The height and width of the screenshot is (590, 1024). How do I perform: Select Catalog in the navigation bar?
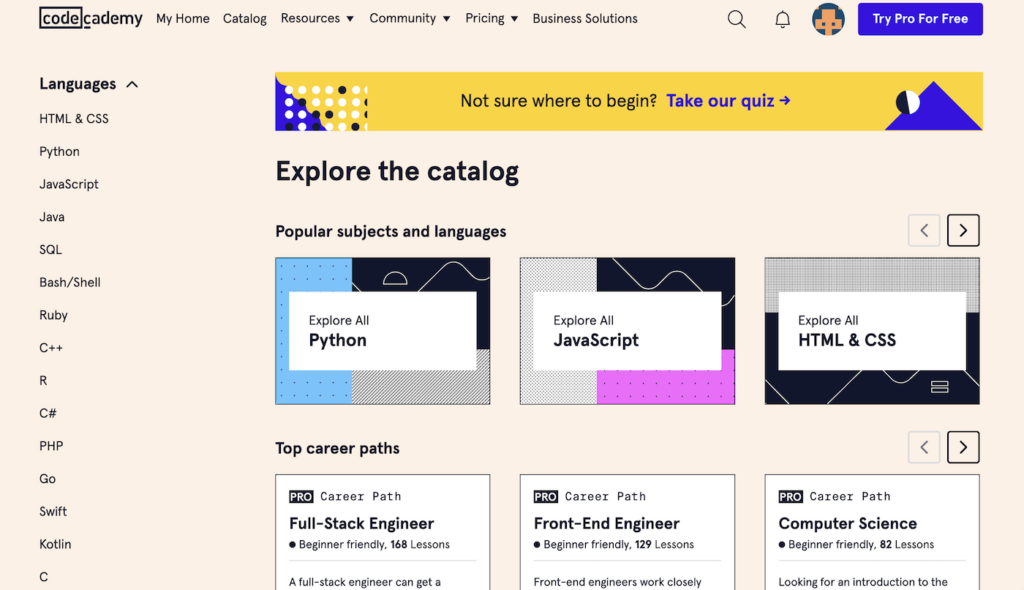click(x=244, y=18)
